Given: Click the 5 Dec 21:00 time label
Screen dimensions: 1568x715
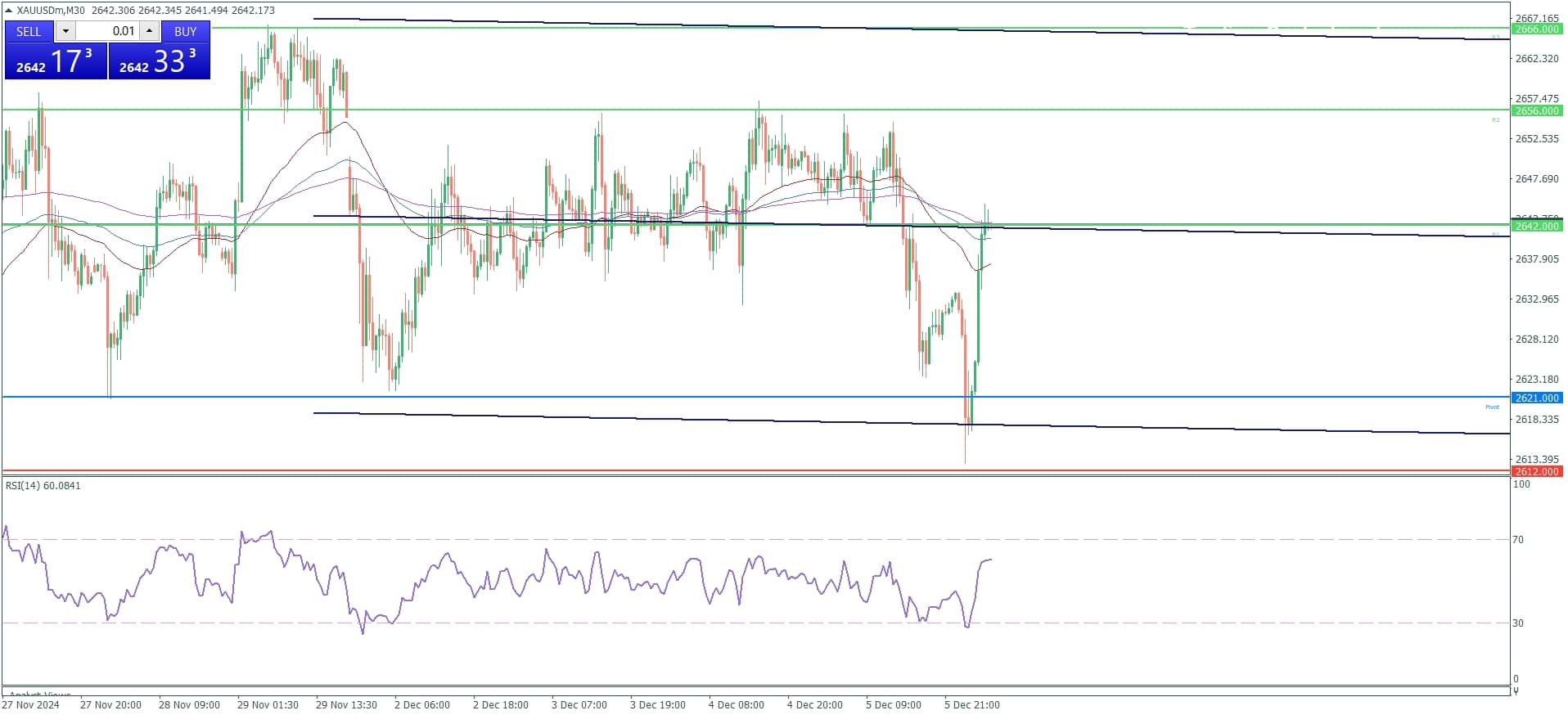Looking at the screenshot, I should pyautogui.click(x=971, y=704).
